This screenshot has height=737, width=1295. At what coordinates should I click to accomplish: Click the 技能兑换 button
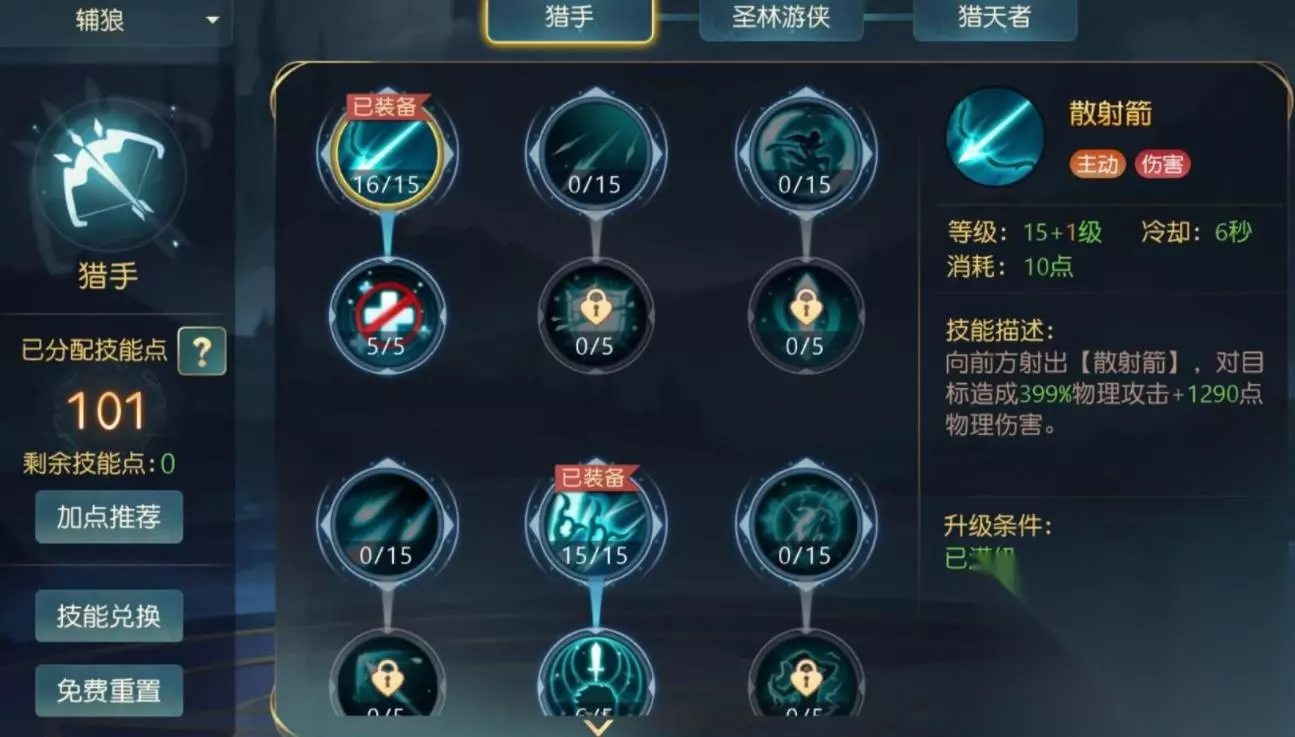point(109,615)
